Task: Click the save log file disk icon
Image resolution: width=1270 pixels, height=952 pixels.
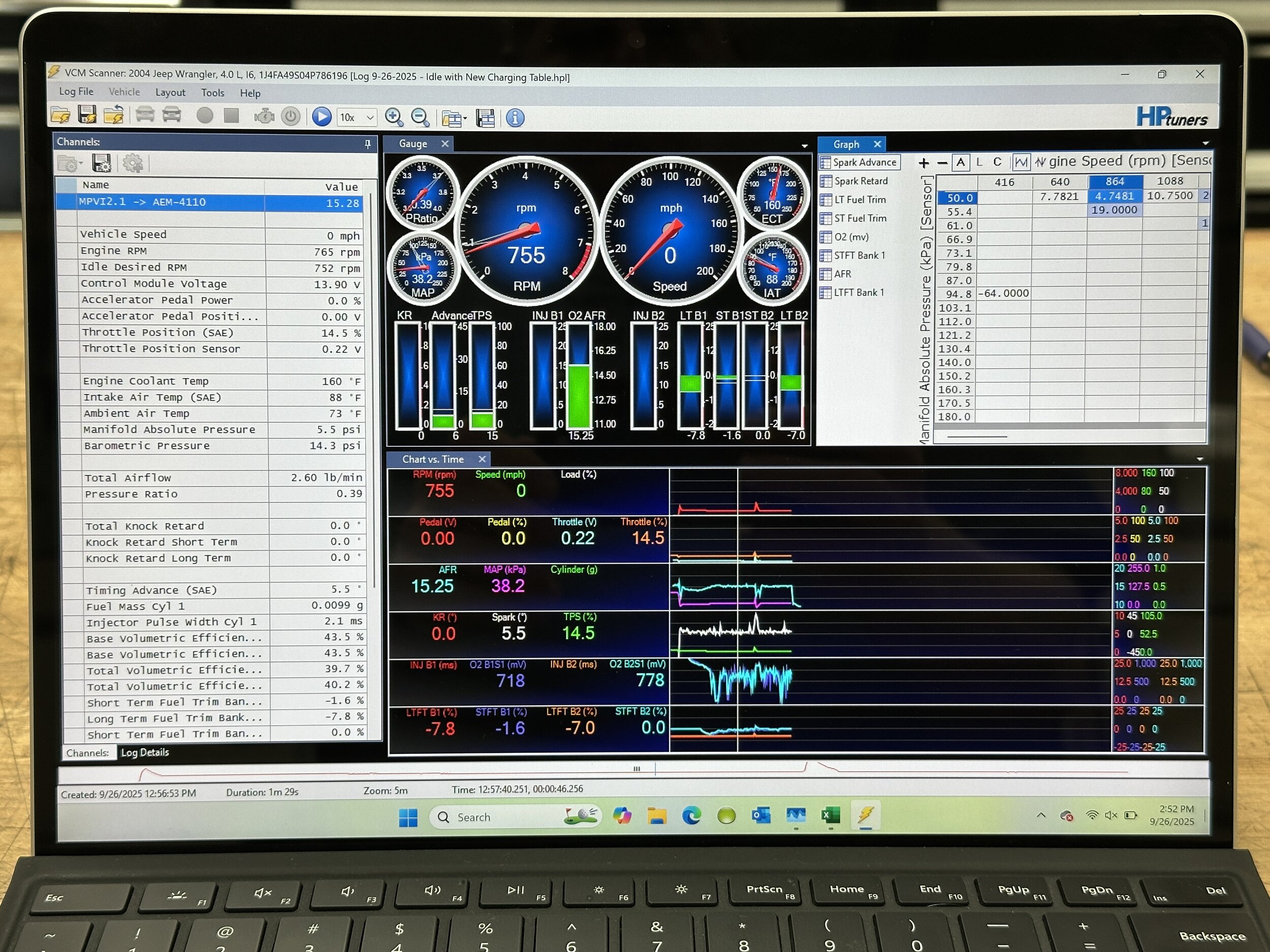Action: (x=87, y=115)
